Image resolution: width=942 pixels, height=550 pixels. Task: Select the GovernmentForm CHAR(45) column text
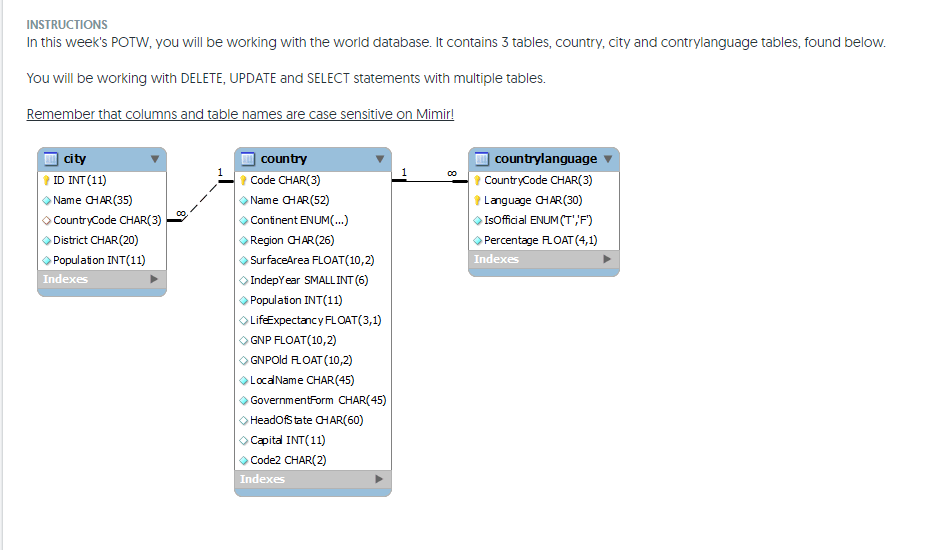318,400
